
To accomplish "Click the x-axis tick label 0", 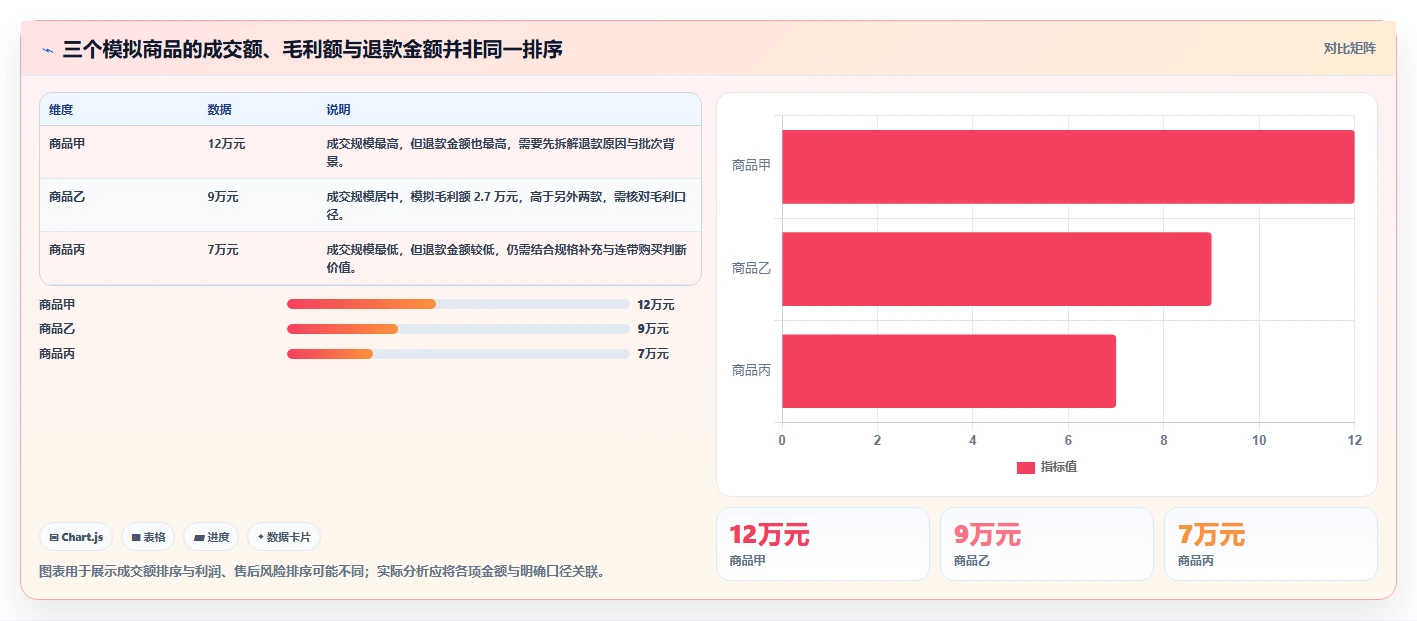I will click(782, 440).
